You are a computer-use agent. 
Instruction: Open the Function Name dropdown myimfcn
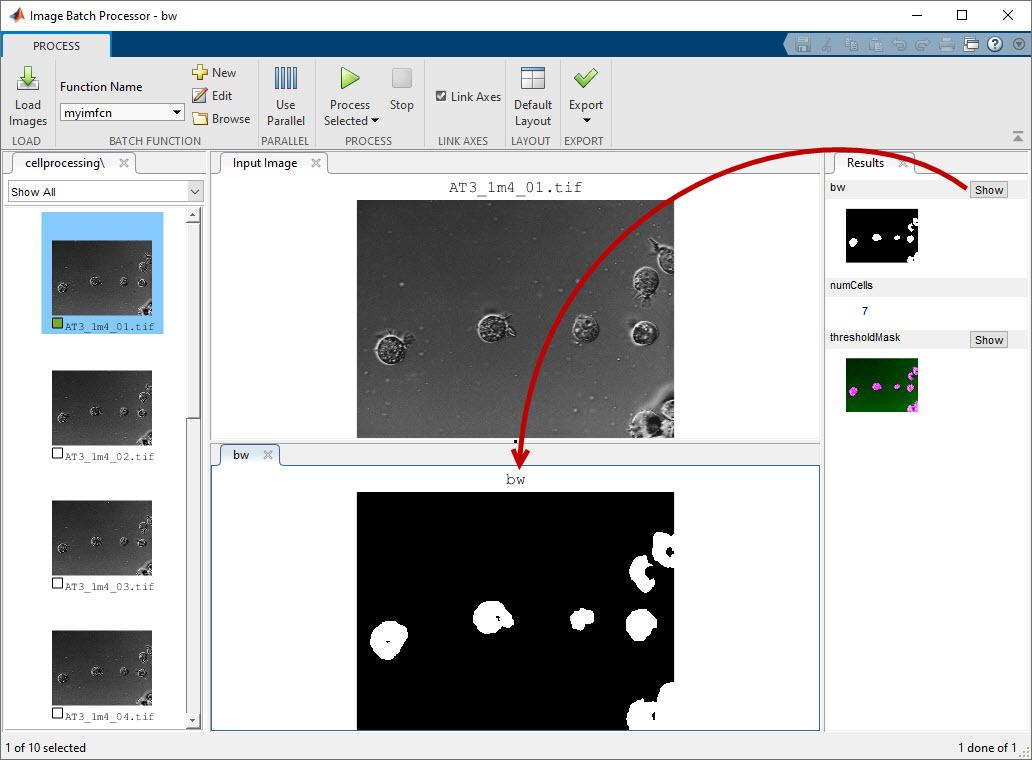[x=122, y=113]
